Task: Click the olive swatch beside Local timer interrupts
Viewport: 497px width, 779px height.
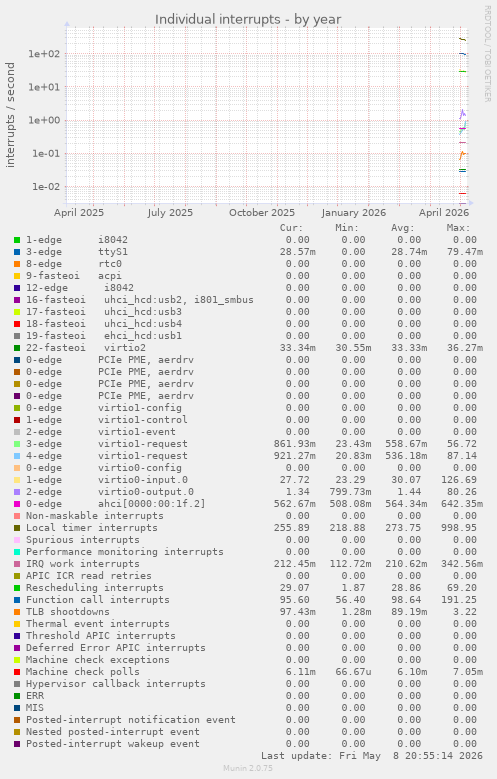Action: click(17, 528)
